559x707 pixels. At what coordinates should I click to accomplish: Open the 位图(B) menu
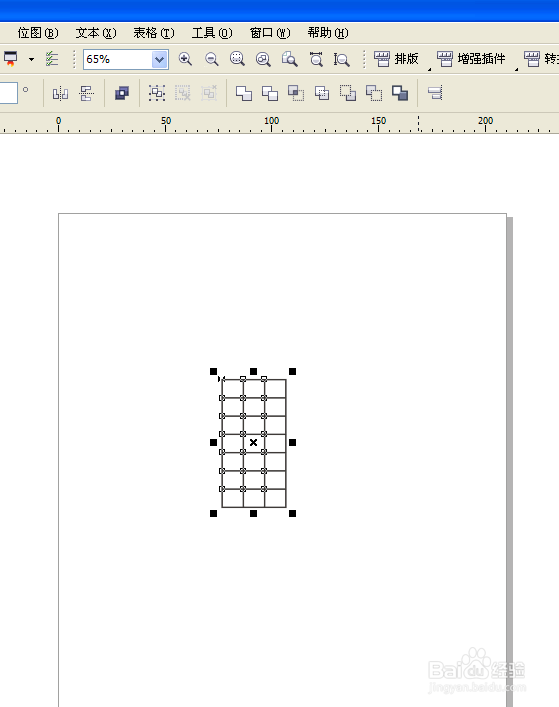pos(38,33)
